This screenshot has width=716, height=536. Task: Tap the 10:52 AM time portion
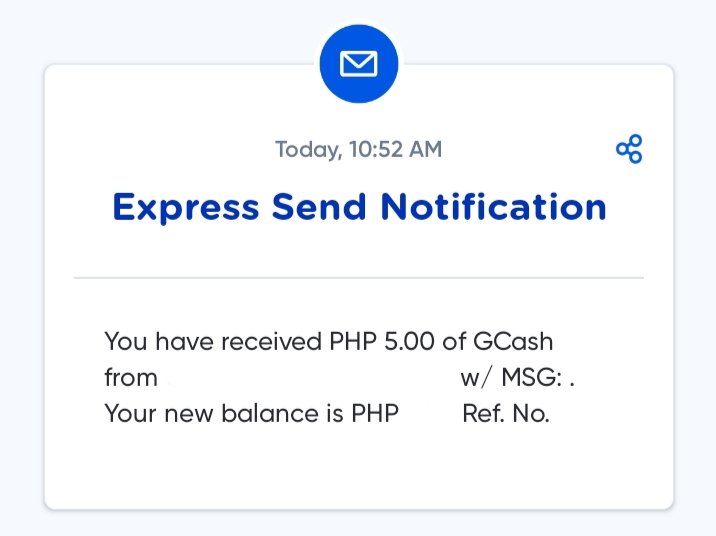coord(395,149)
